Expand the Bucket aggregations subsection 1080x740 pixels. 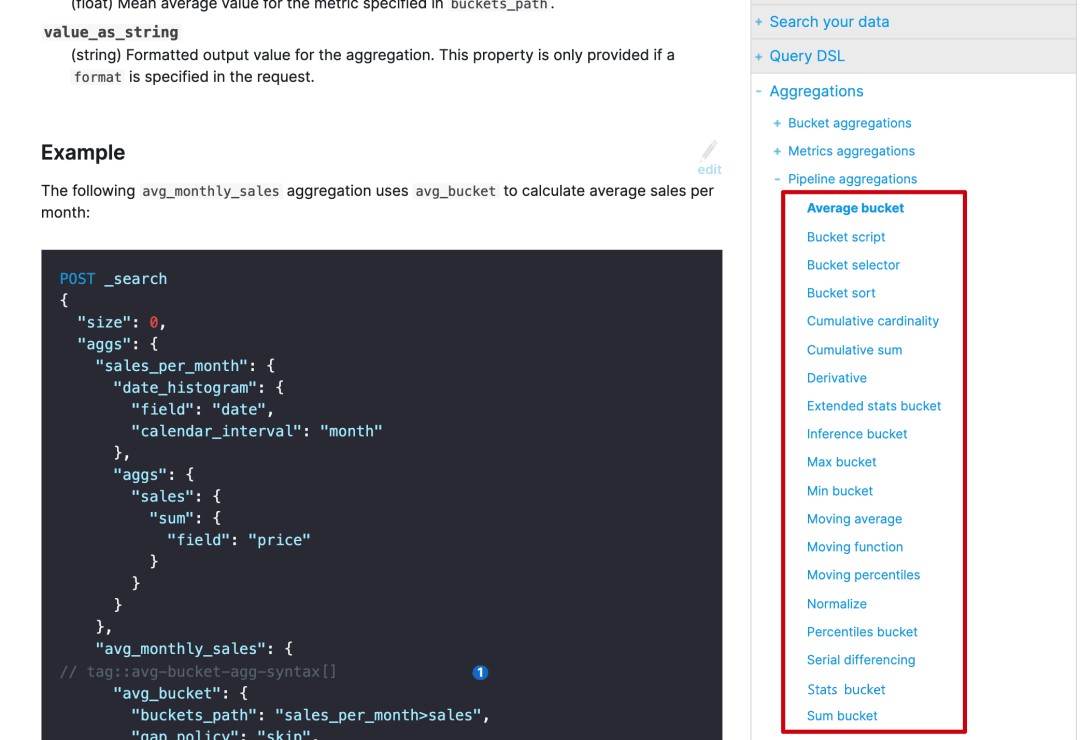tap(849, 123)
